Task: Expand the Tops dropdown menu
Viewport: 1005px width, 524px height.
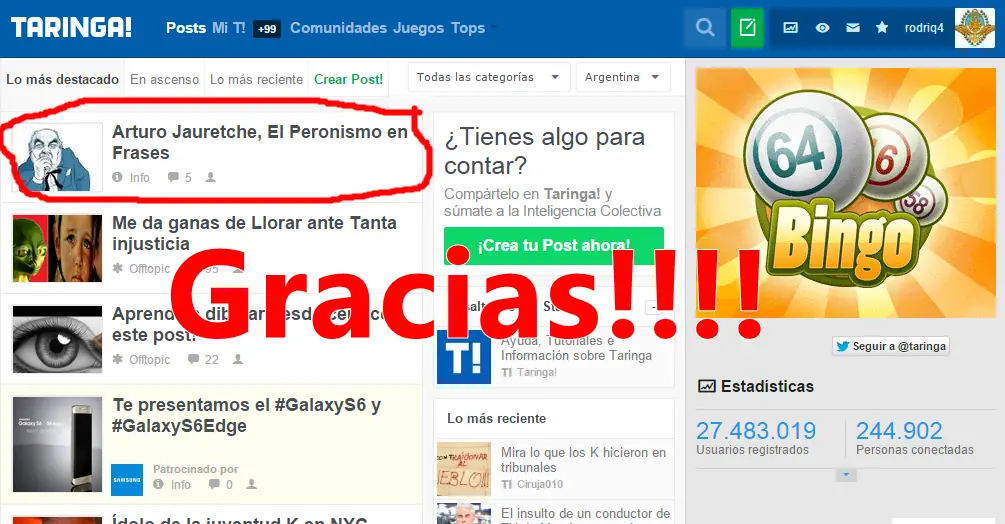Action: pos(474,28)
